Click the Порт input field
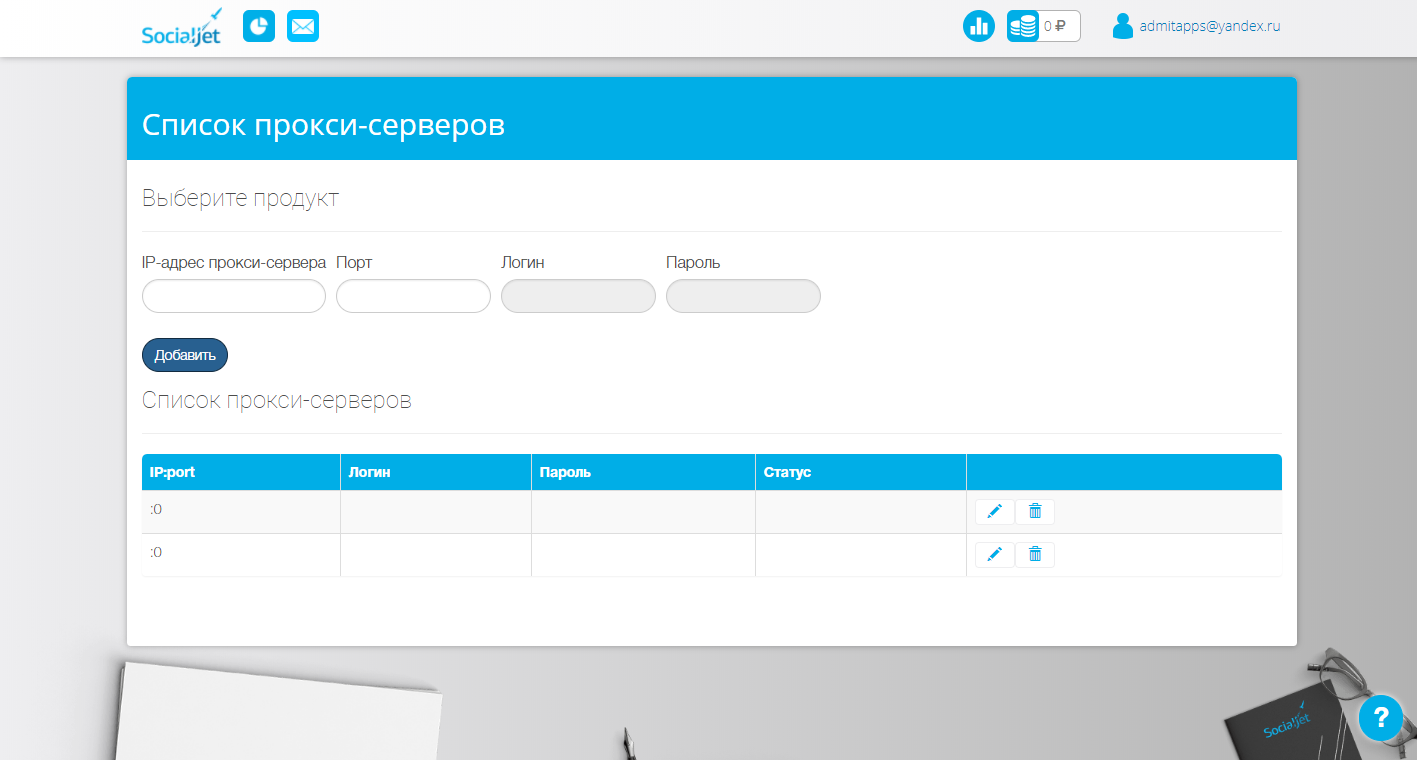 (x=412, y=296)
